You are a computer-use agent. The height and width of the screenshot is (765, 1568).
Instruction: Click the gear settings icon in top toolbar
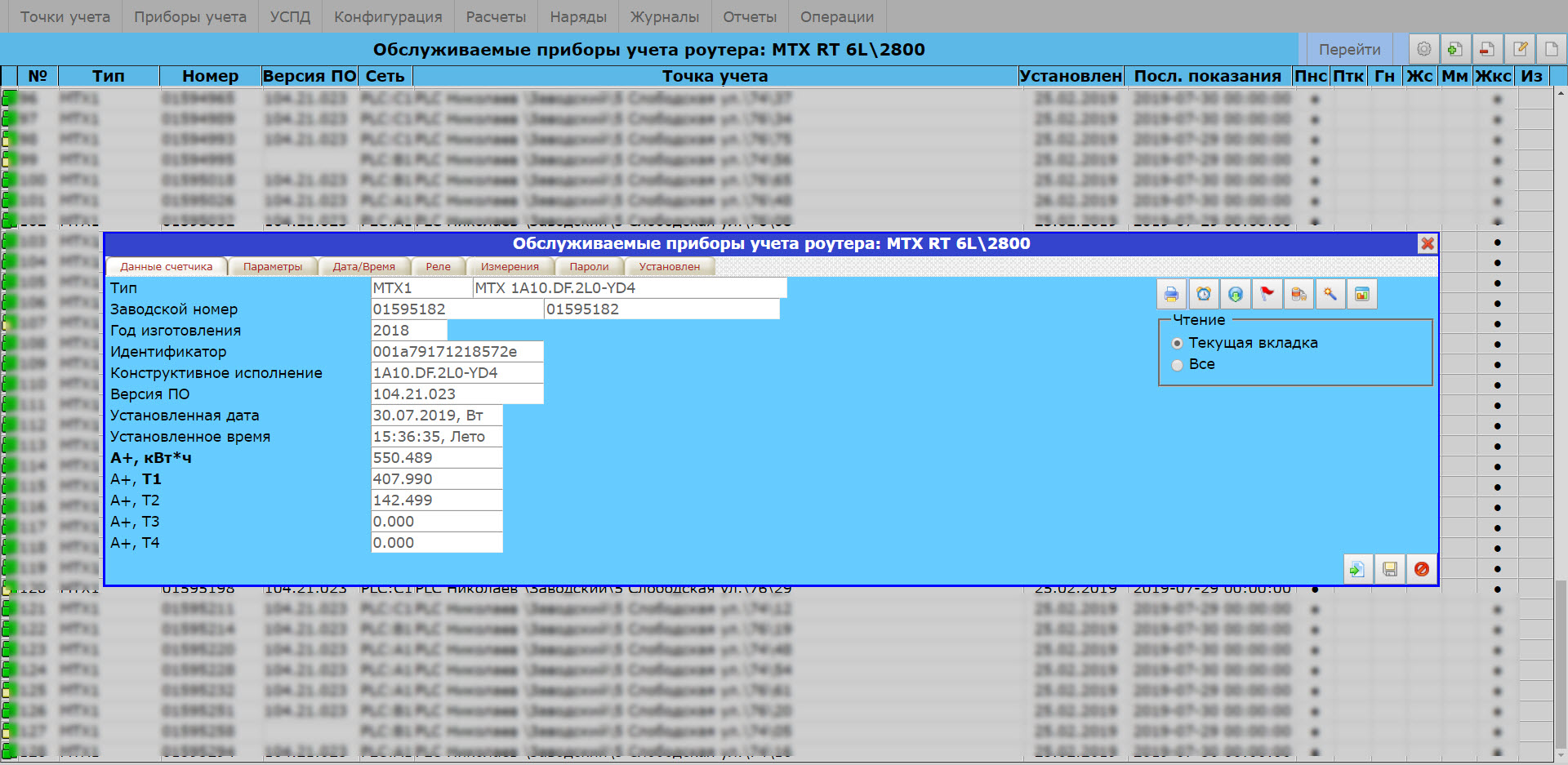[1423, 49]
